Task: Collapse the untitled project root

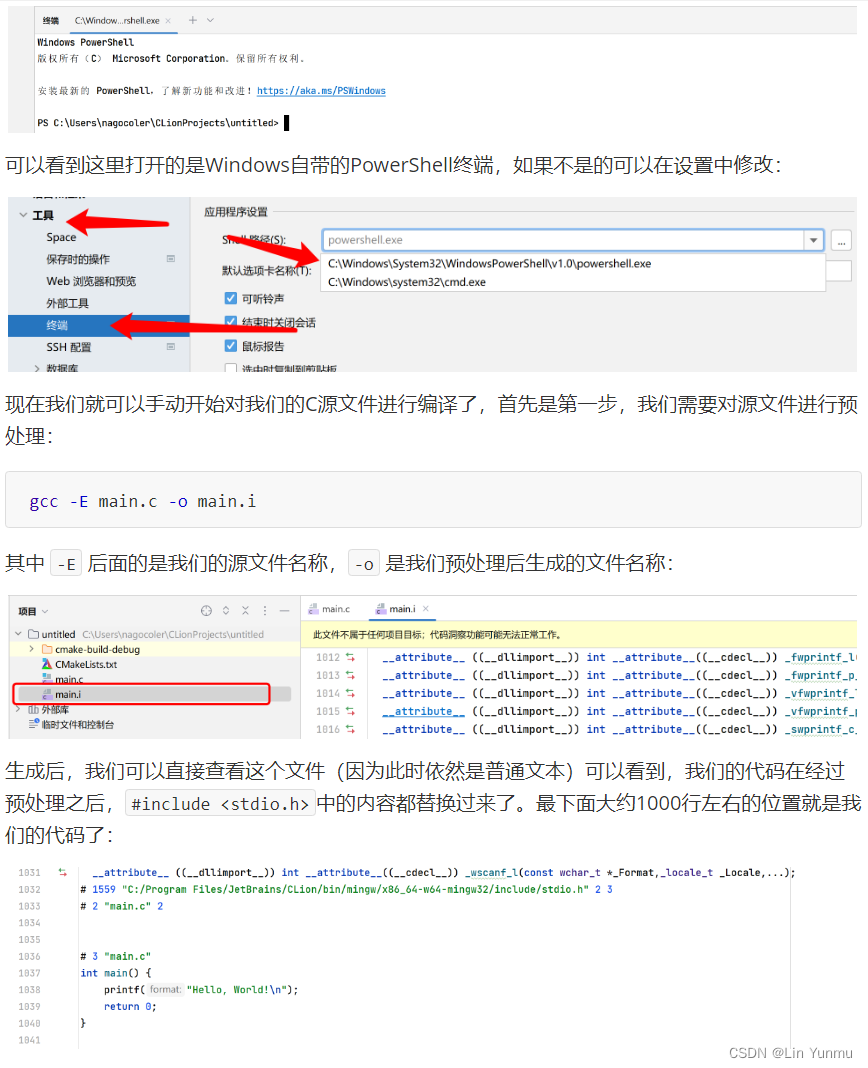Action: click(x=18, y=634)
